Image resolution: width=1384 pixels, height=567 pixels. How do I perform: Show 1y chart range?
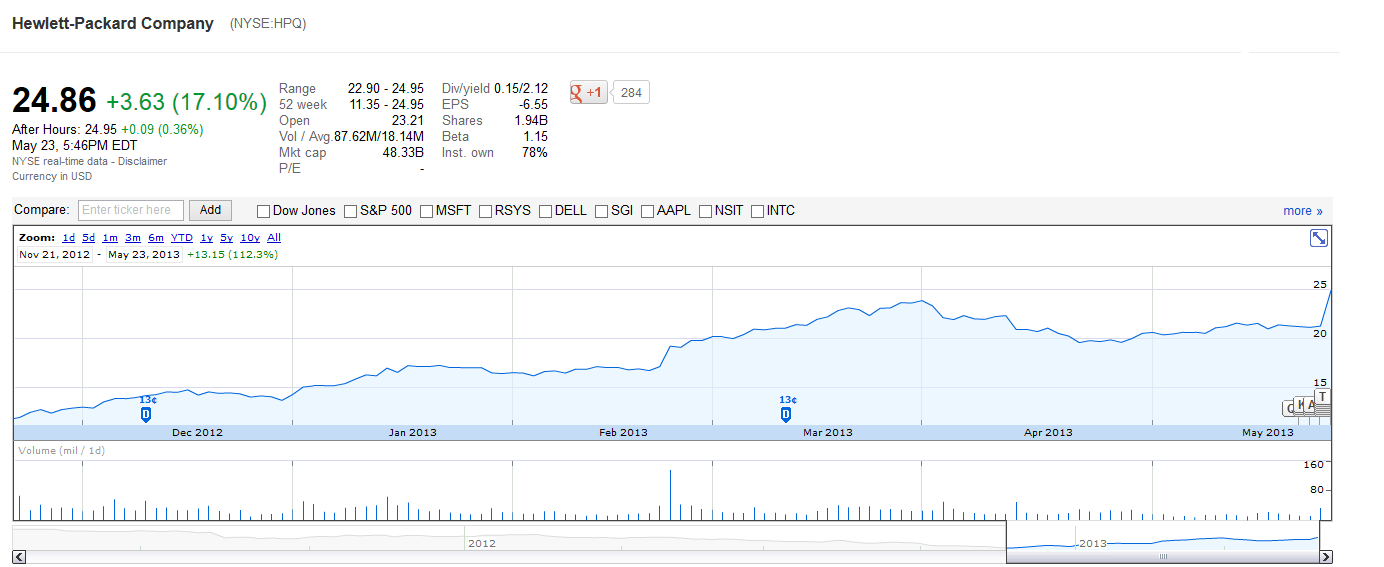click(206, 238)
